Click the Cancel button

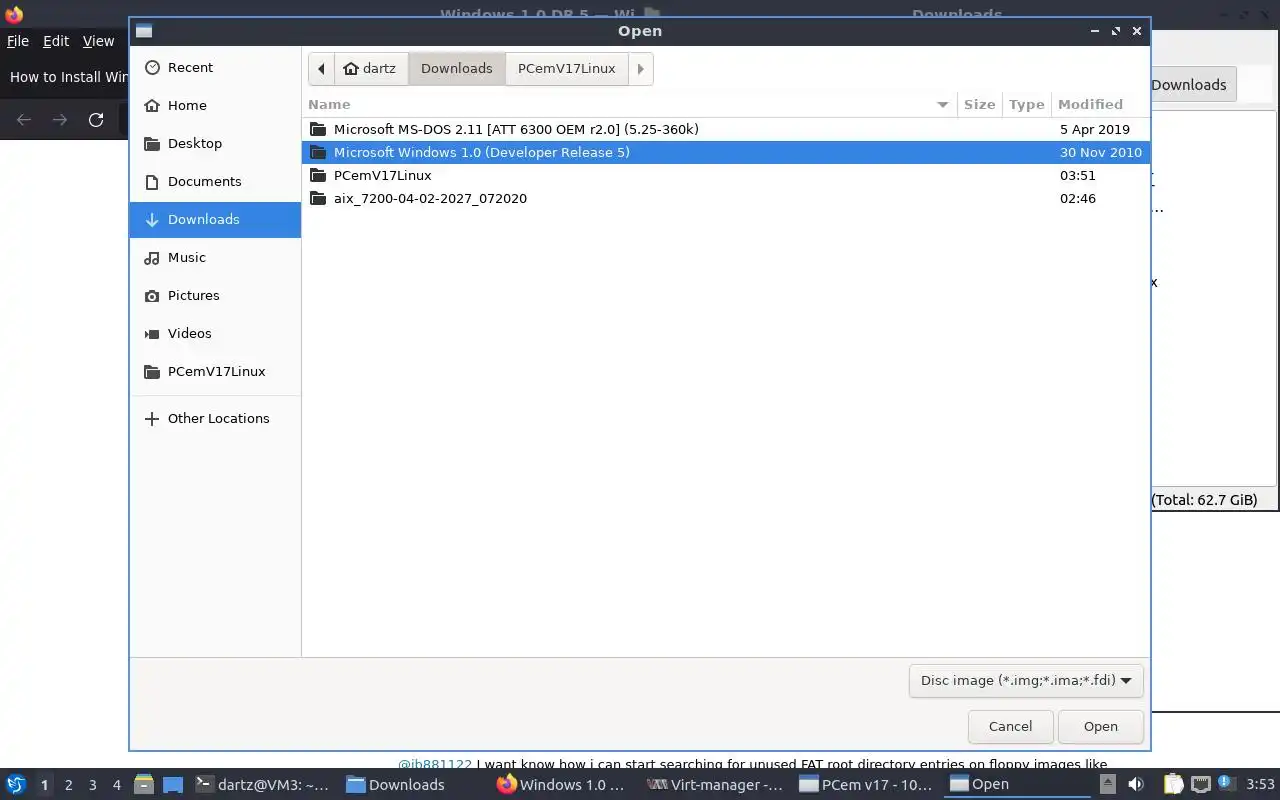1010,726
